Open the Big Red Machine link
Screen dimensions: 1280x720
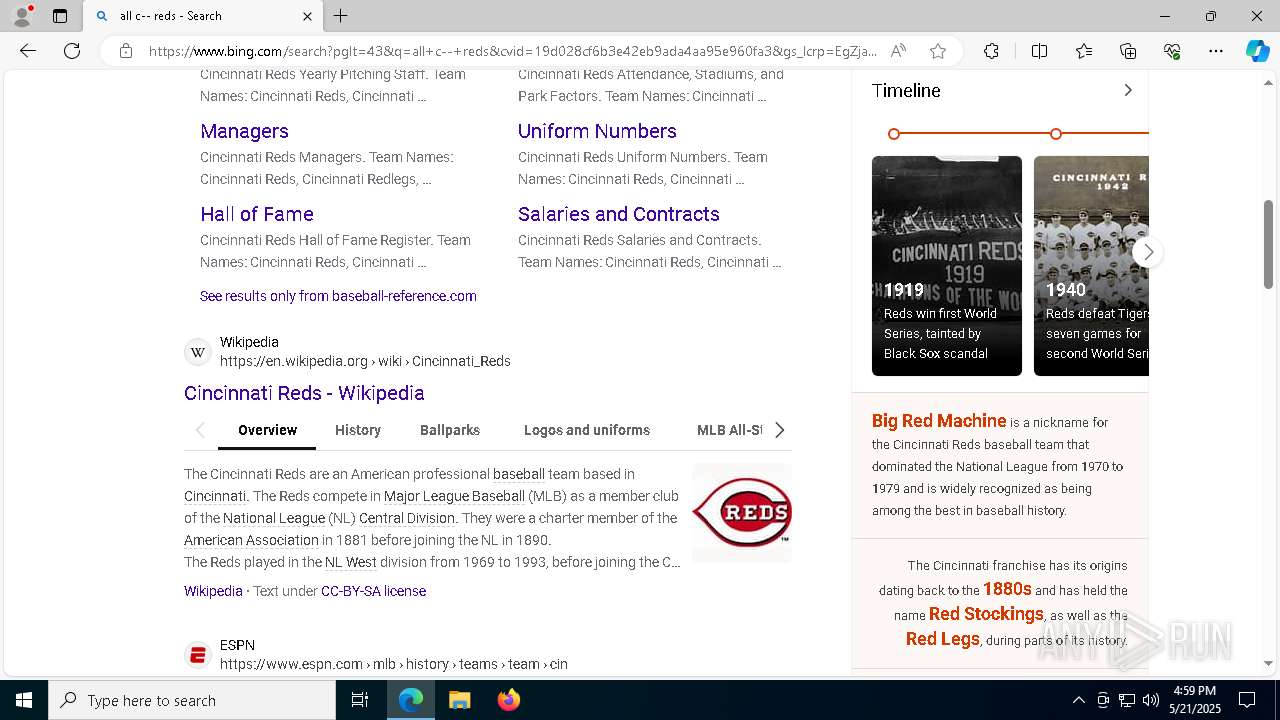pos(939,421)
